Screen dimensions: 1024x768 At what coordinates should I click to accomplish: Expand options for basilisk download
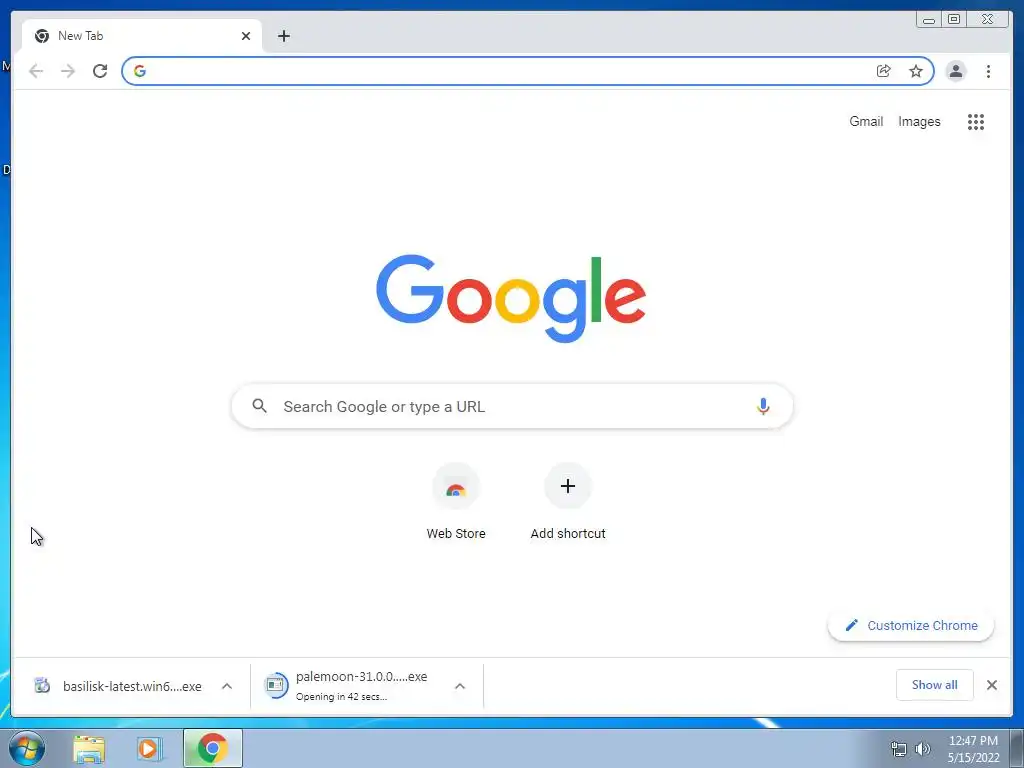pos(227,686)
